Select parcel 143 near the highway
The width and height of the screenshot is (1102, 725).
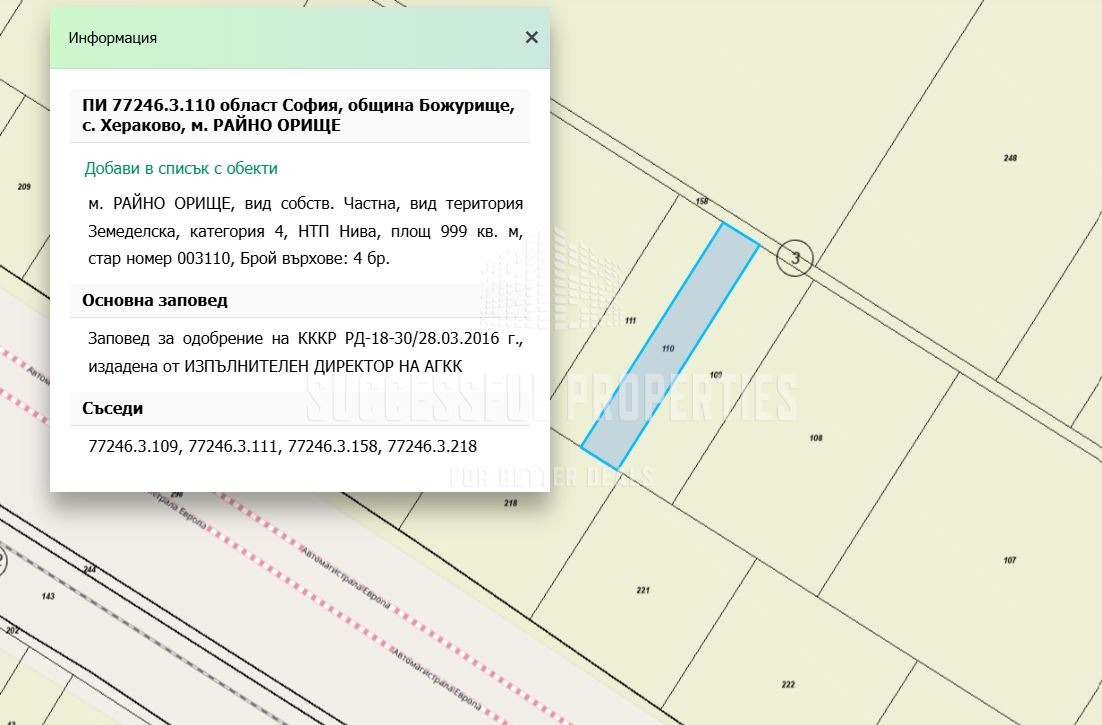[x=48, y=596]
